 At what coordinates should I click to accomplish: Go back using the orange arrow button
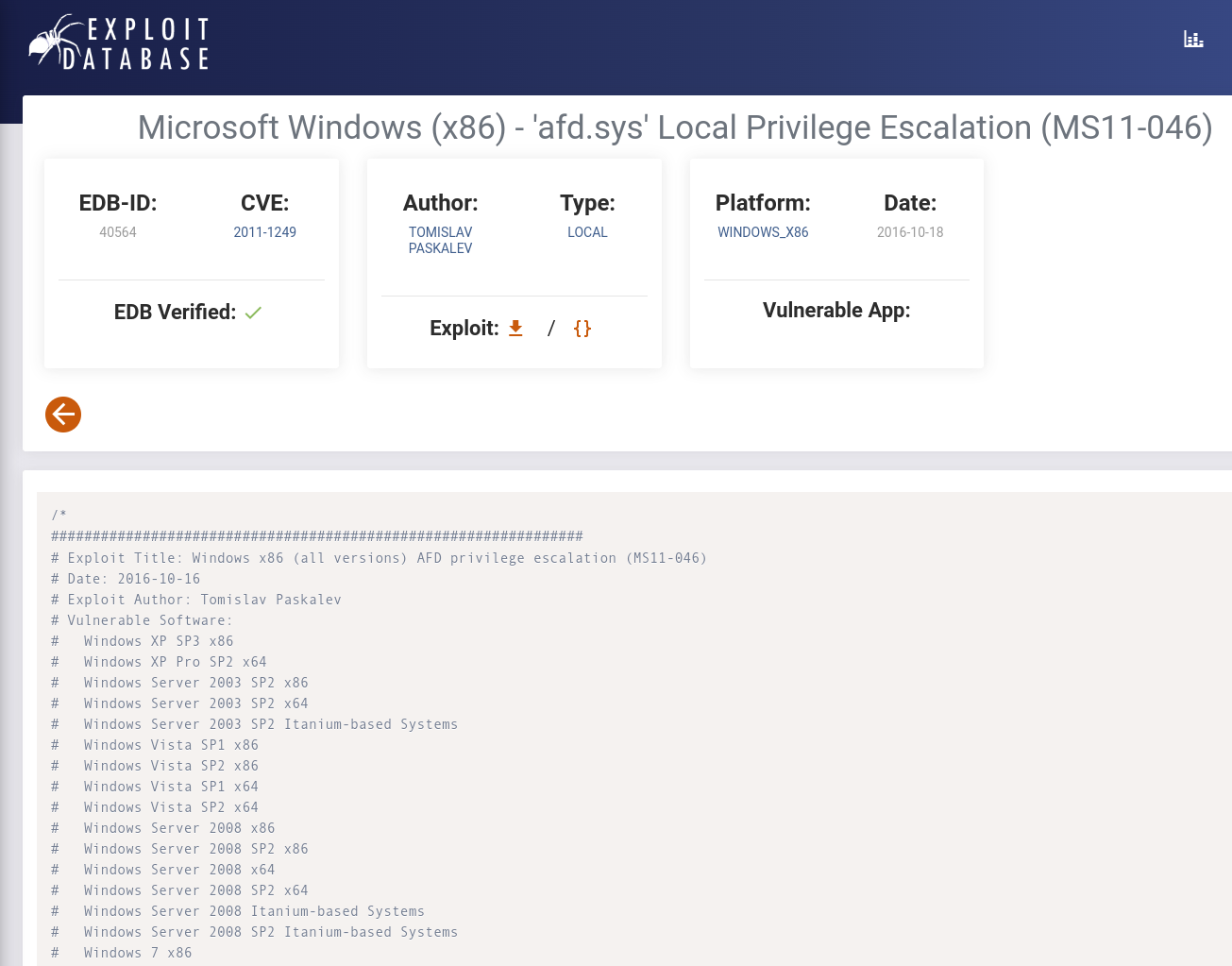[x=63, y=414]
